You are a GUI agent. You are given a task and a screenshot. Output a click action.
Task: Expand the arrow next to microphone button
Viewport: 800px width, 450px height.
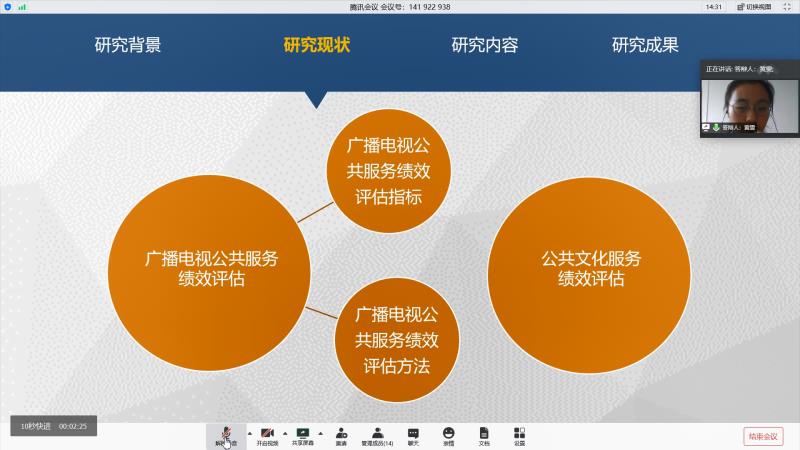tap(247, 432)
